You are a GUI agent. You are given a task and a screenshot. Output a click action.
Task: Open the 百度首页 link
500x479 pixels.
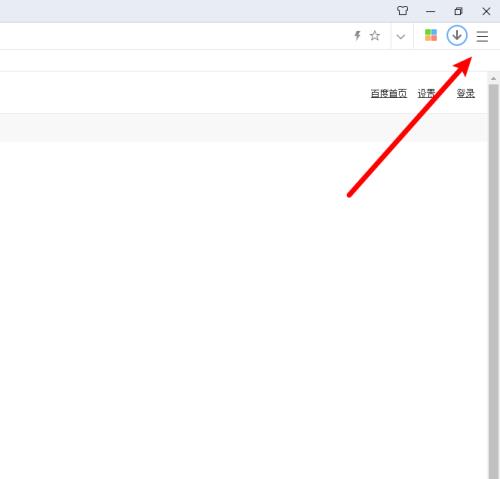[x=389, y=93]
